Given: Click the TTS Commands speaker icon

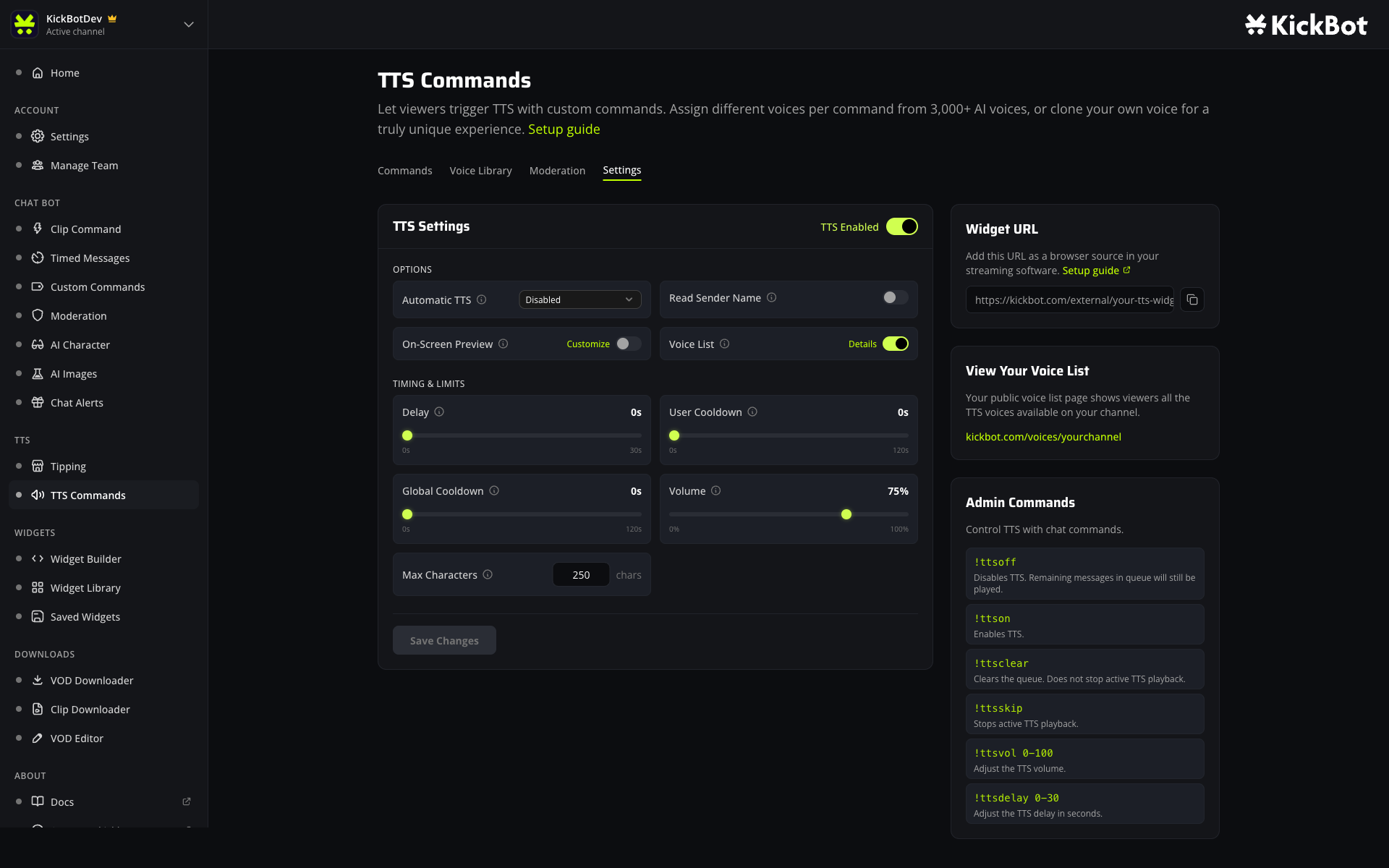Looking at the screenshot, I should point(38,495).
